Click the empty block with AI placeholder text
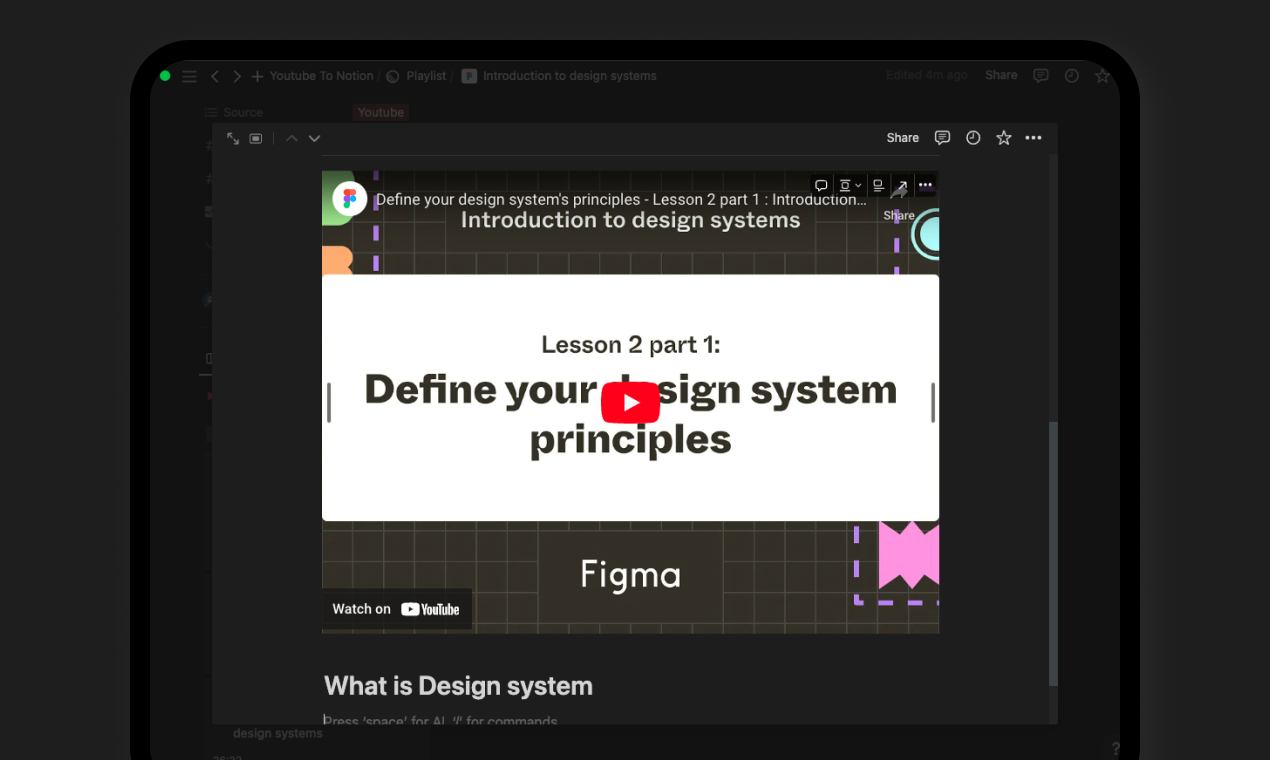Screen dimensions: 1270x760 point(441,720)
